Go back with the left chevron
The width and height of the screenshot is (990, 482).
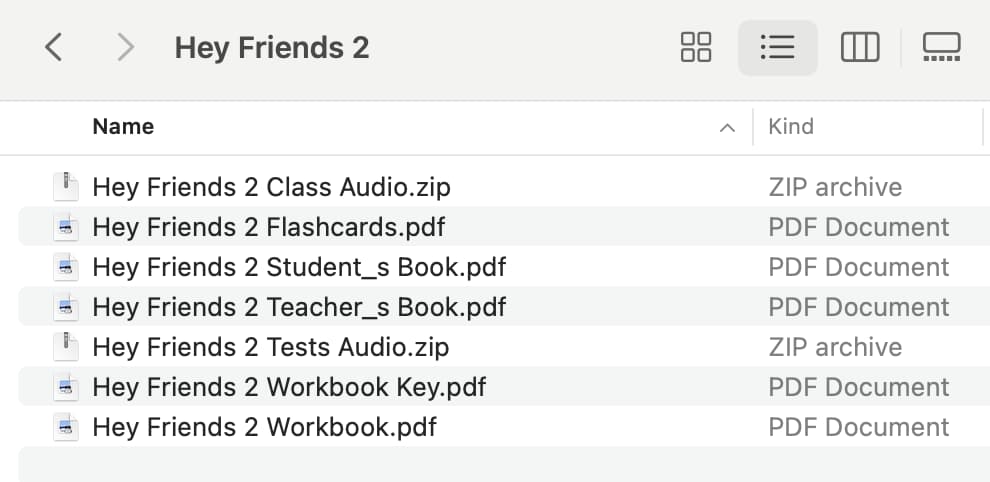pos(54,47)
